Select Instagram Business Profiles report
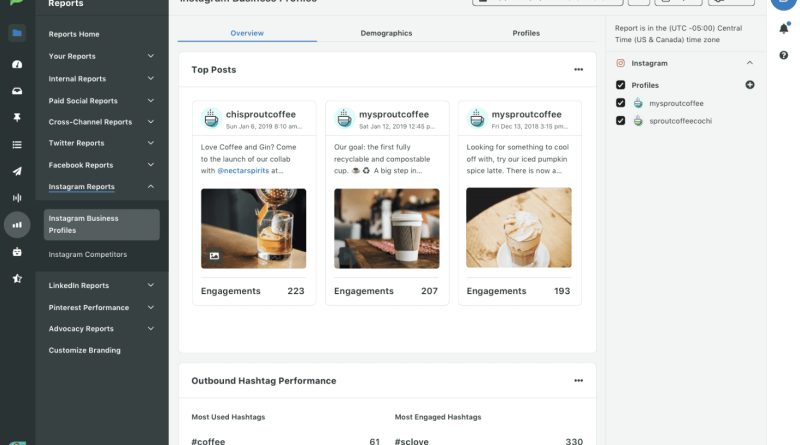This screenshot has width=800, height=445. point(102,225)
